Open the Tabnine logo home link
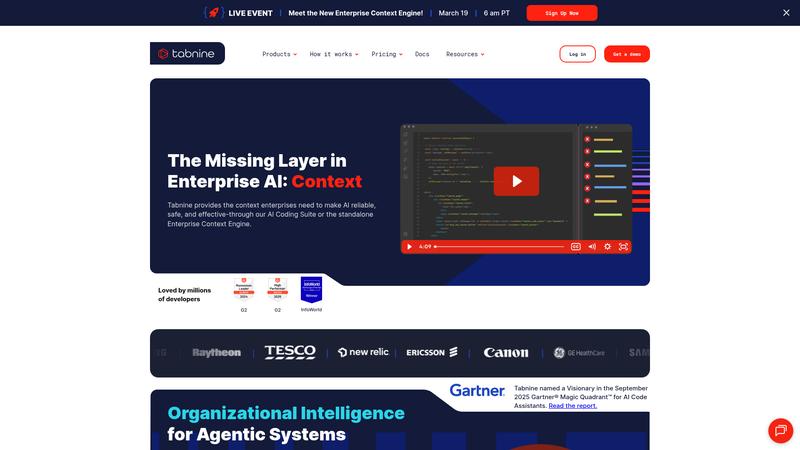Screen dimensions: 800x450 (x=187, y=53)
